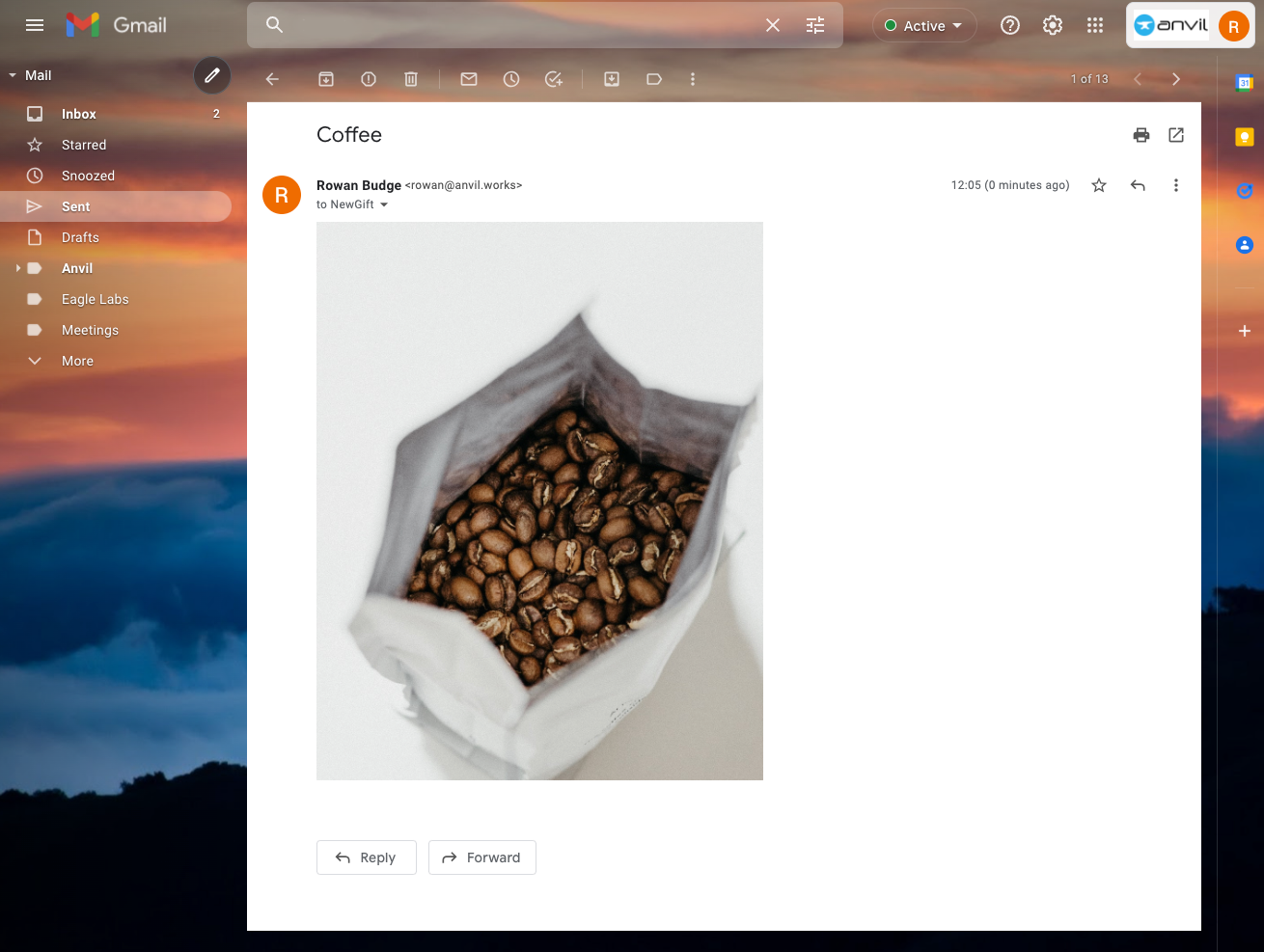The width and height of the screenshot is (1264, 952).
Task: Expand More in the sidebar
Action: pyautogui.click(x=77, y=361)
